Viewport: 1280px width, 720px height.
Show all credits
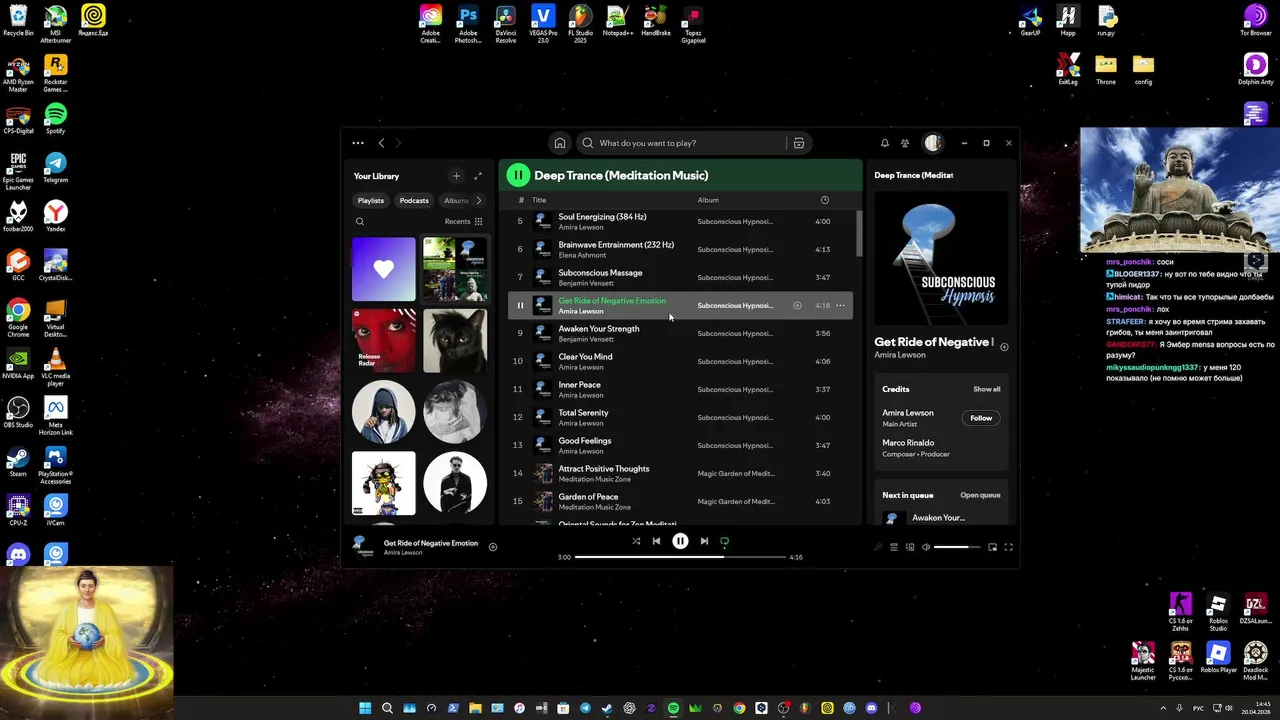click(986, 389)
